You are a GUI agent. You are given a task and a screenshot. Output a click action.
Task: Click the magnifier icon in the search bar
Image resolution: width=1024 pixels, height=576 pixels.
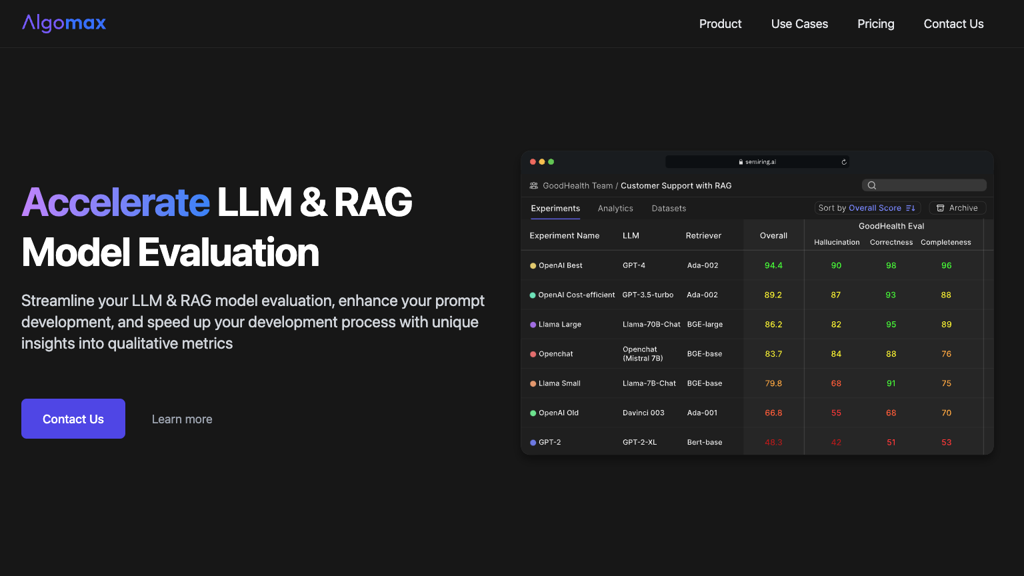pyautogui.click(x=872, y=185)
